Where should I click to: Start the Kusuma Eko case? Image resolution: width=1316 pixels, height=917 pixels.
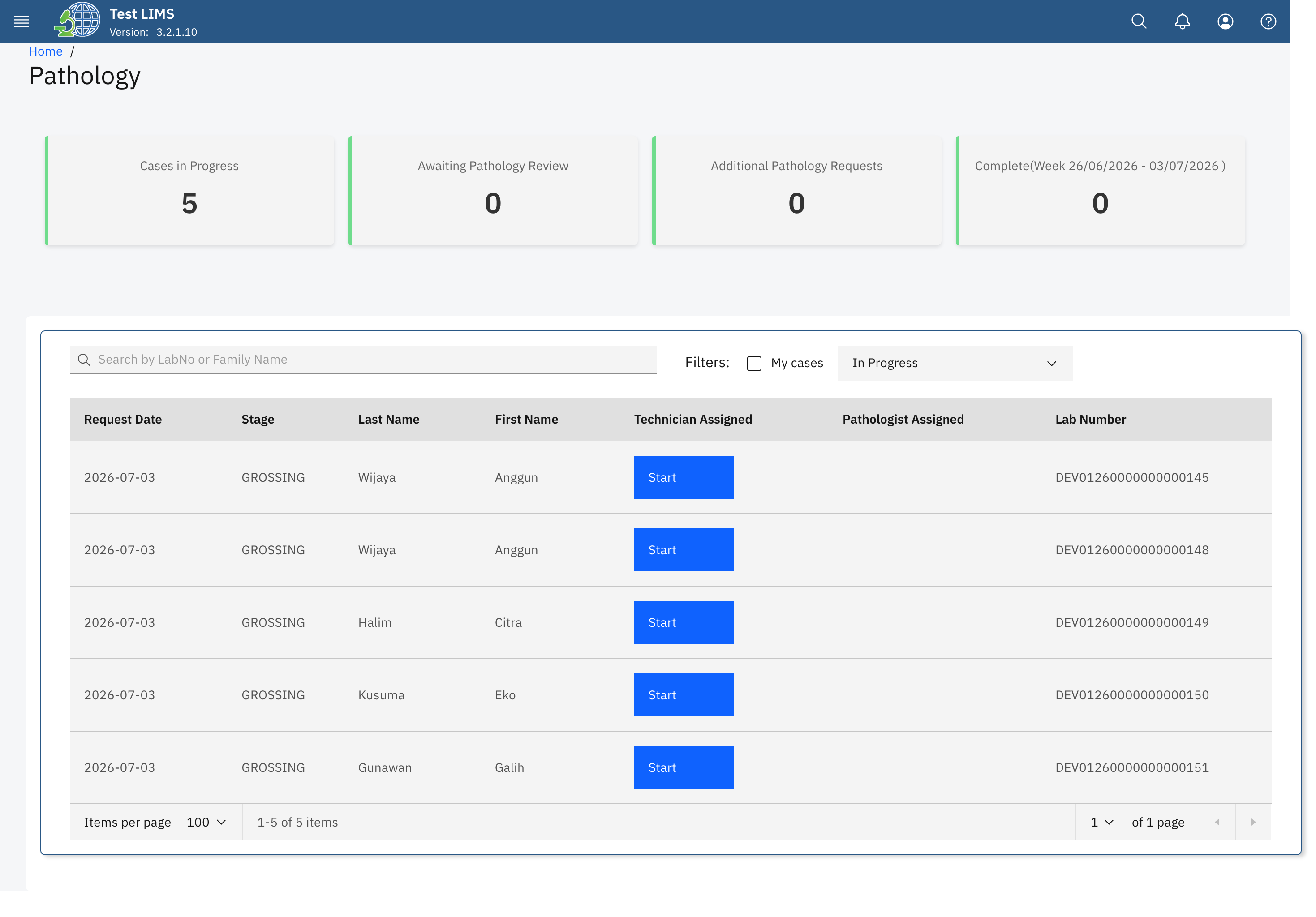(x=683, y=694)
